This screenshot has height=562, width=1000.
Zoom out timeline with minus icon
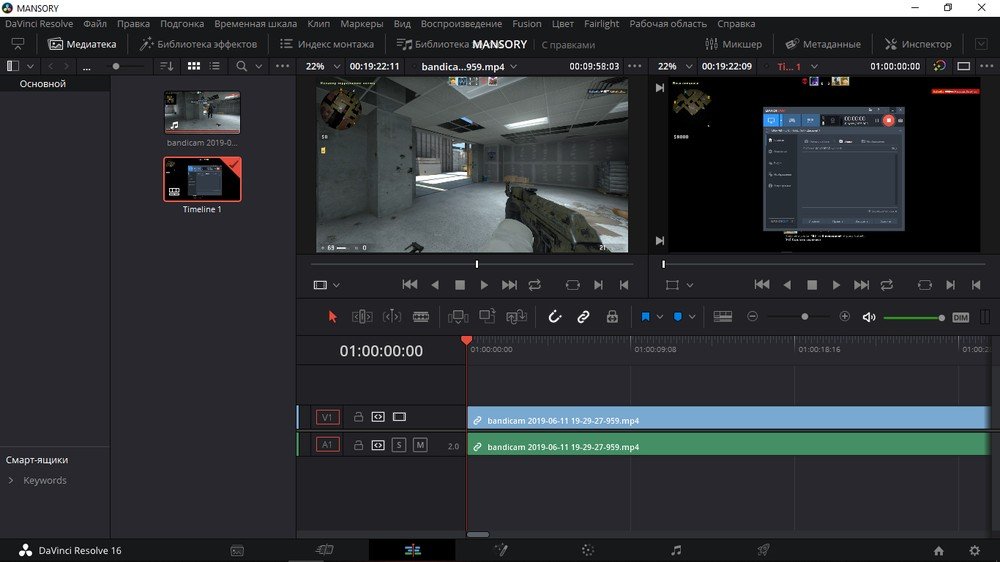click(753, 316)
